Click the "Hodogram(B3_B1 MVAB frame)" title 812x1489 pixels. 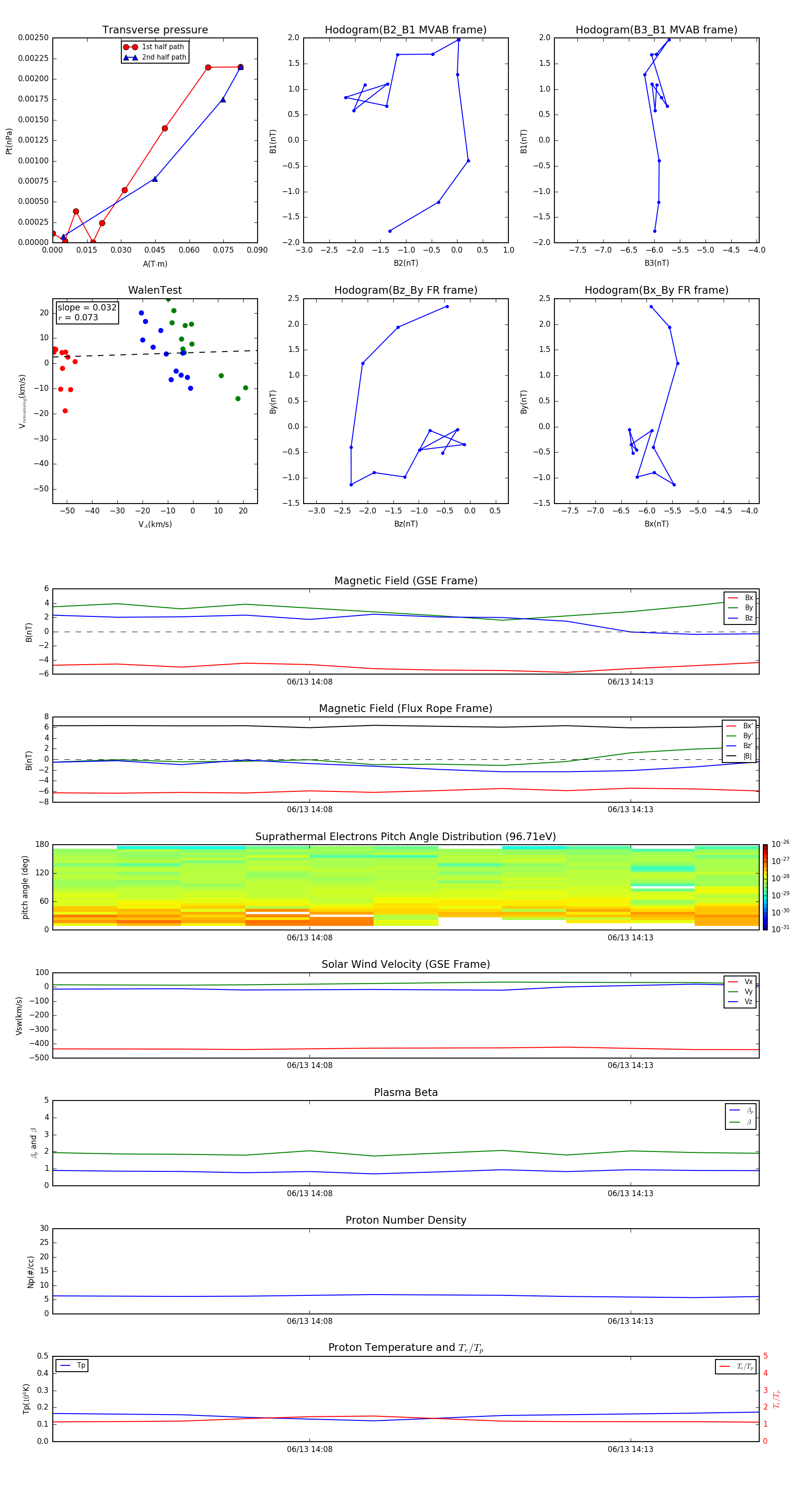(656, 30)
